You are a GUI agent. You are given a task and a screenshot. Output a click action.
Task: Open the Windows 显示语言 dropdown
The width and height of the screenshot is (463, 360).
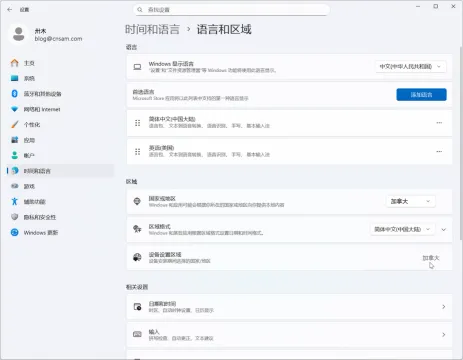pyautogui.click(x=411, y=66)
